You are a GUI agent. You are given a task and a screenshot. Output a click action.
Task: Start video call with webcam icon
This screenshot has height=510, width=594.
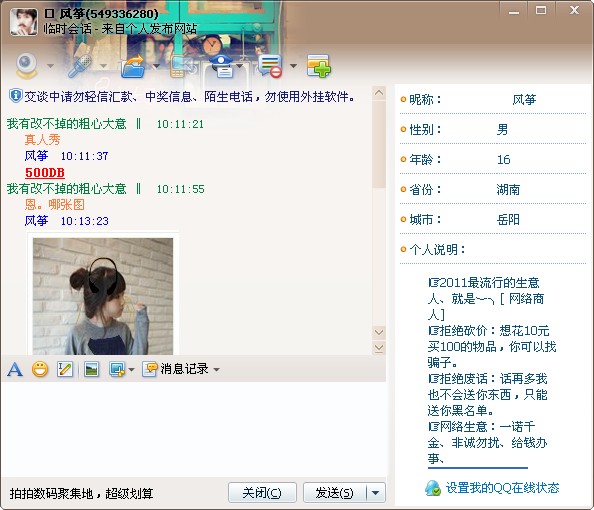27,66
